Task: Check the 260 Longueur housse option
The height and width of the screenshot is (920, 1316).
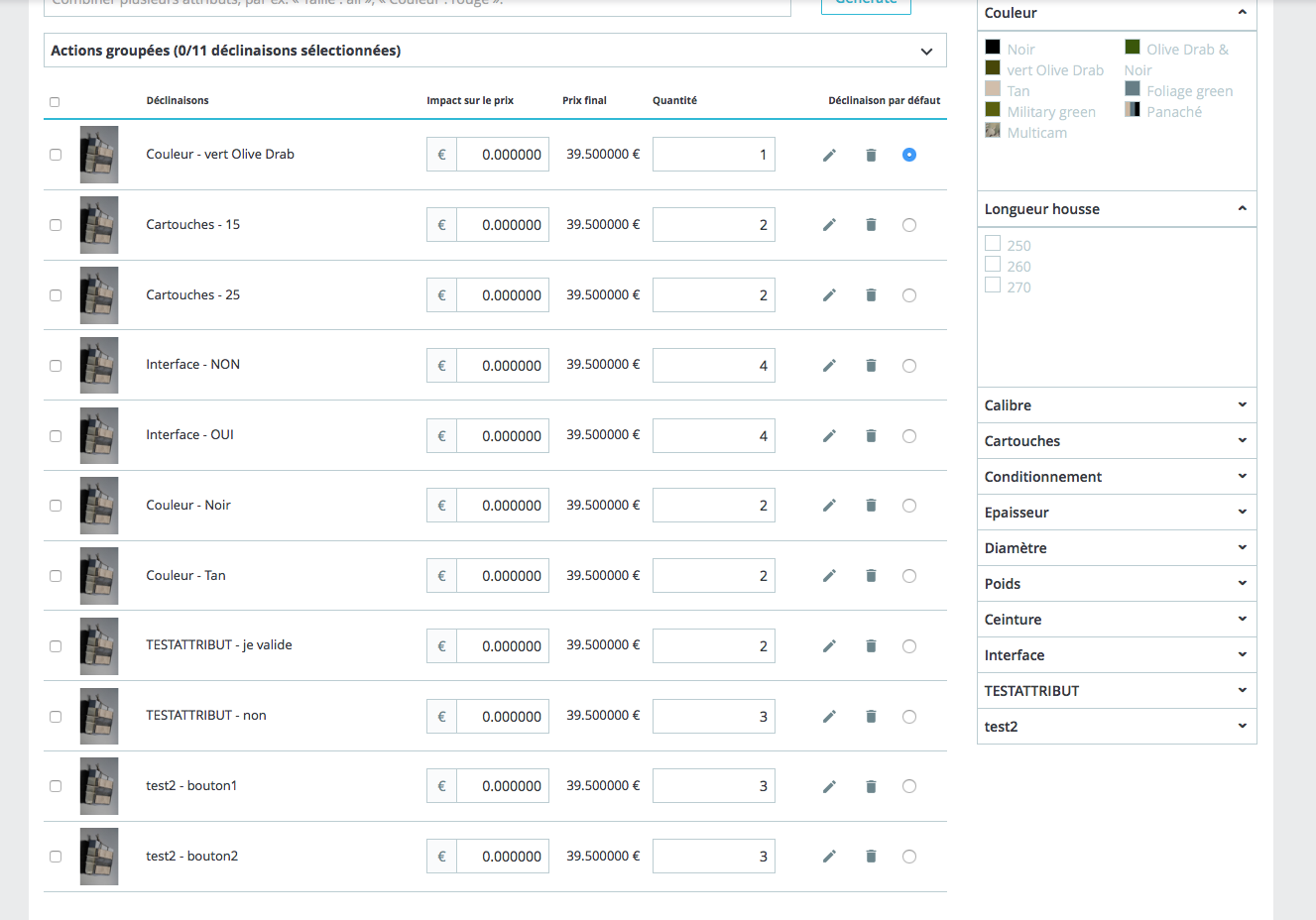Action: pyautogui.click(x=993, y=264)
